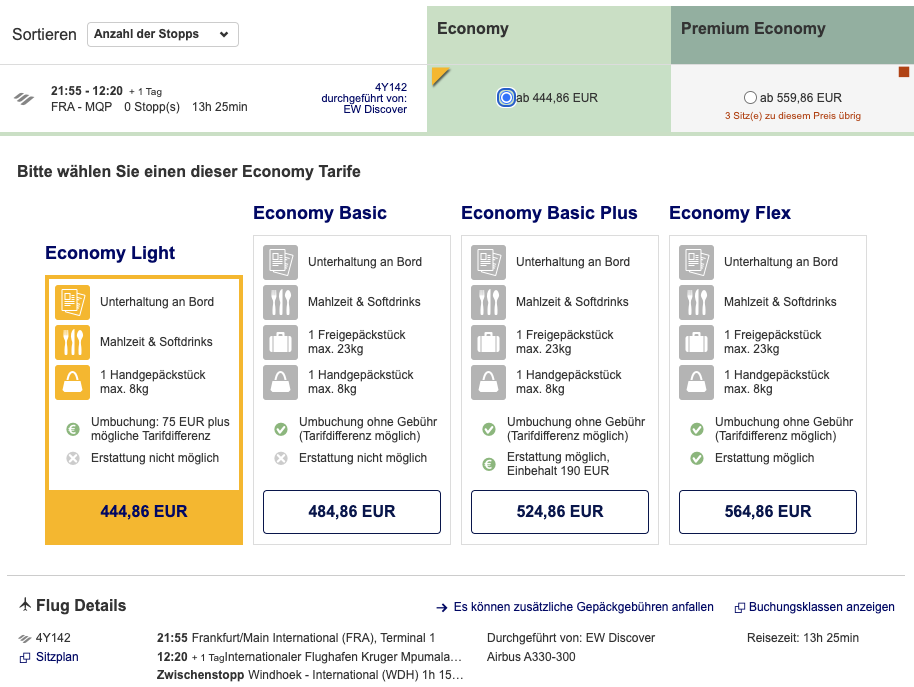The height and width of the screenshot is (687, 914).
Task: Expand booking classes via Buchungsklassen anzeigen
Action: coord(814,607)
